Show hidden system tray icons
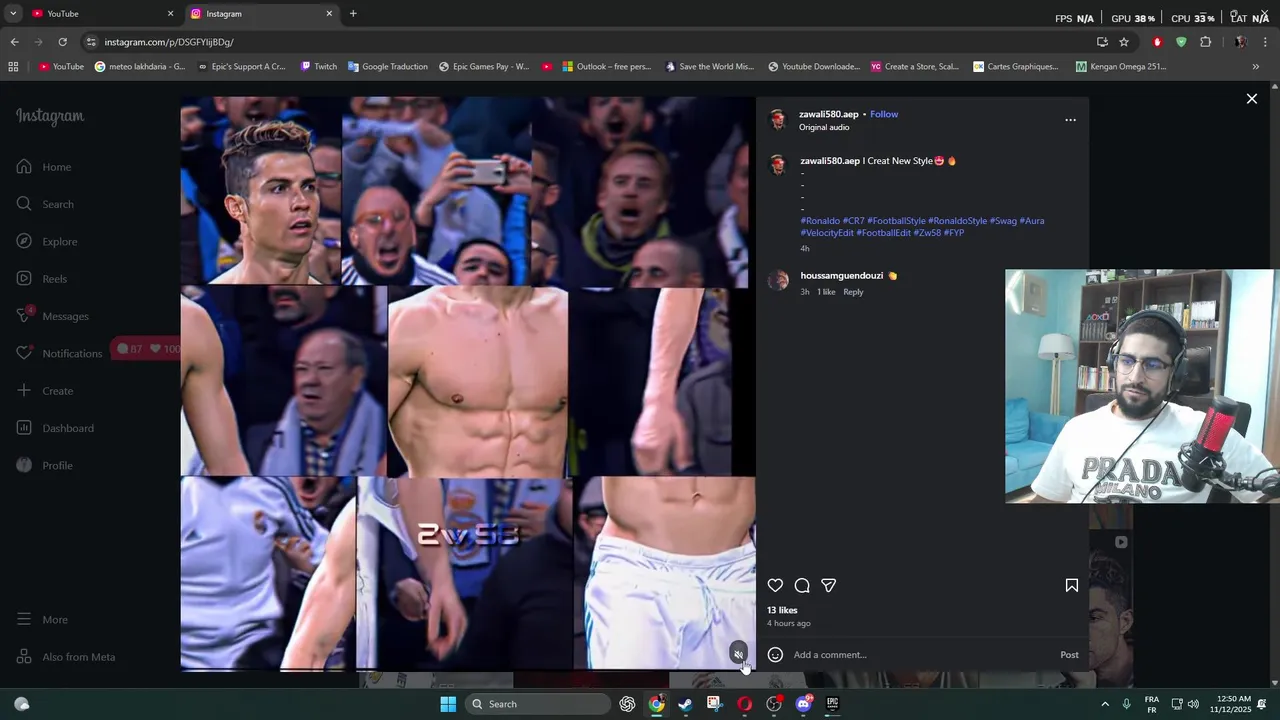This screenshot has height=720, width=1280. click(x=1105, y=704)
